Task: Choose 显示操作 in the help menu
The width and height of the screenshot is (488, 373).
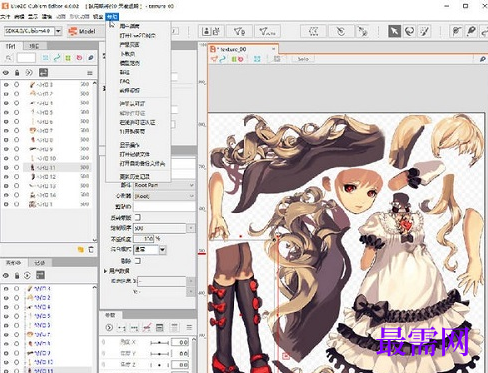Action: coord(129,145)
